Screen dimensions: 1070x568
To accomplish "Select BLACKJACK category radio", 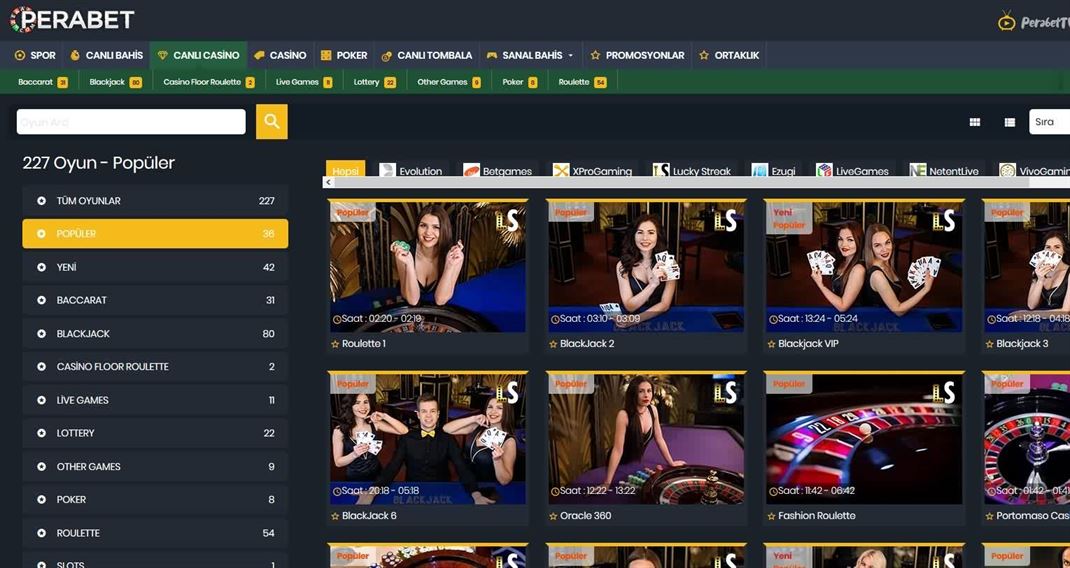I will click(42, 334).
